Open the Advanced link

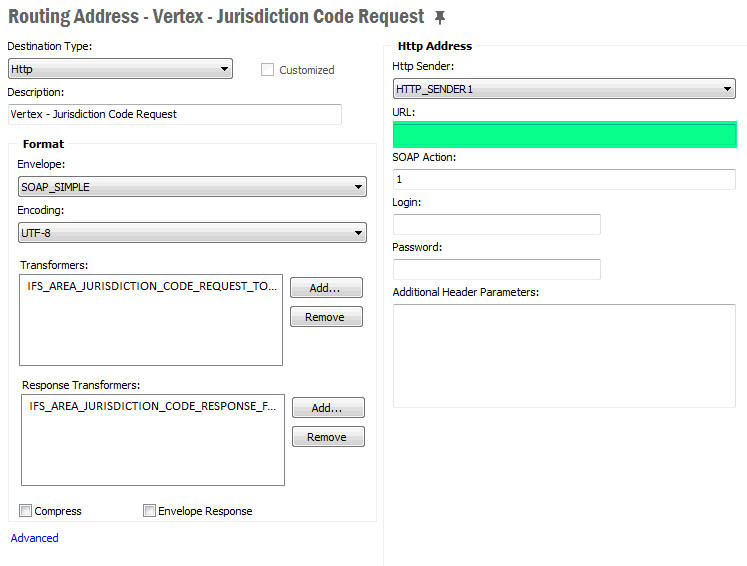34,538
